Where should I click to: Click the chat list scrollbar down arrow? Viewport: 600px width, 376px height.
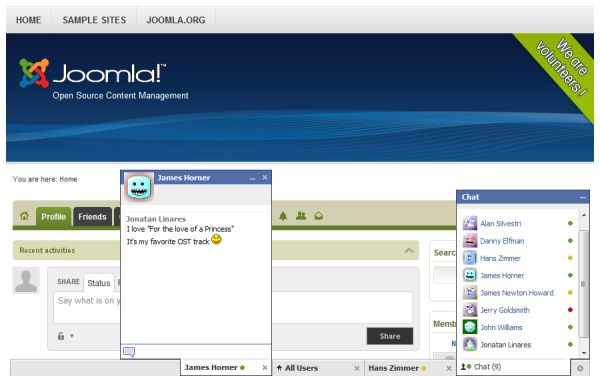[x=584, y=353]
